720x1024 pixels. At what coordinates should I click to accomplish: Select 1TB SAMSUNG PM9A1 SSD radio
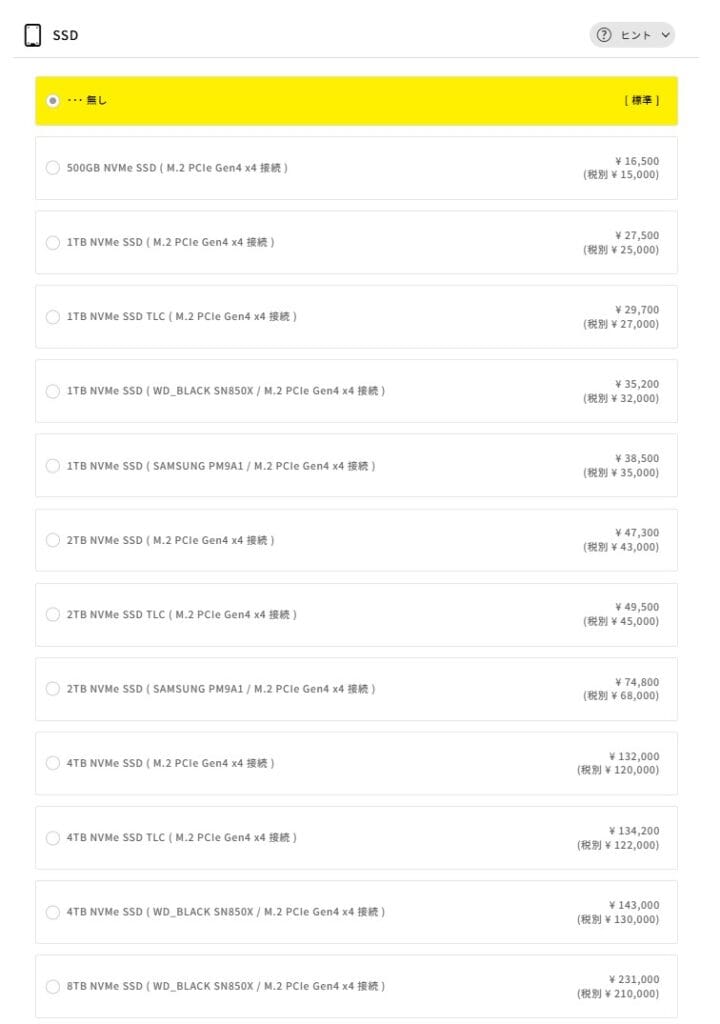tap(53, 466)
